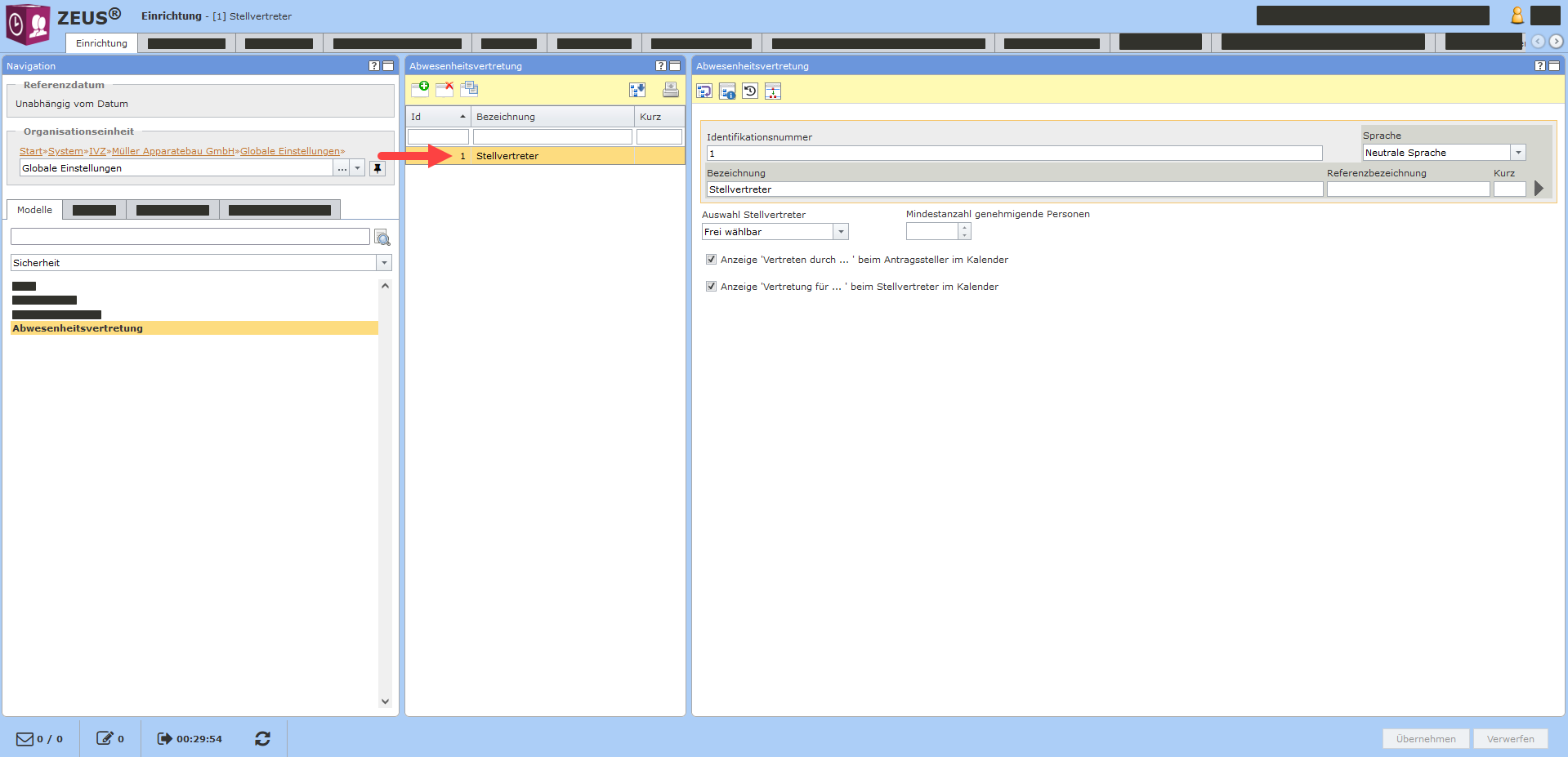Switch to the Modelle tab

click(34, 210)
